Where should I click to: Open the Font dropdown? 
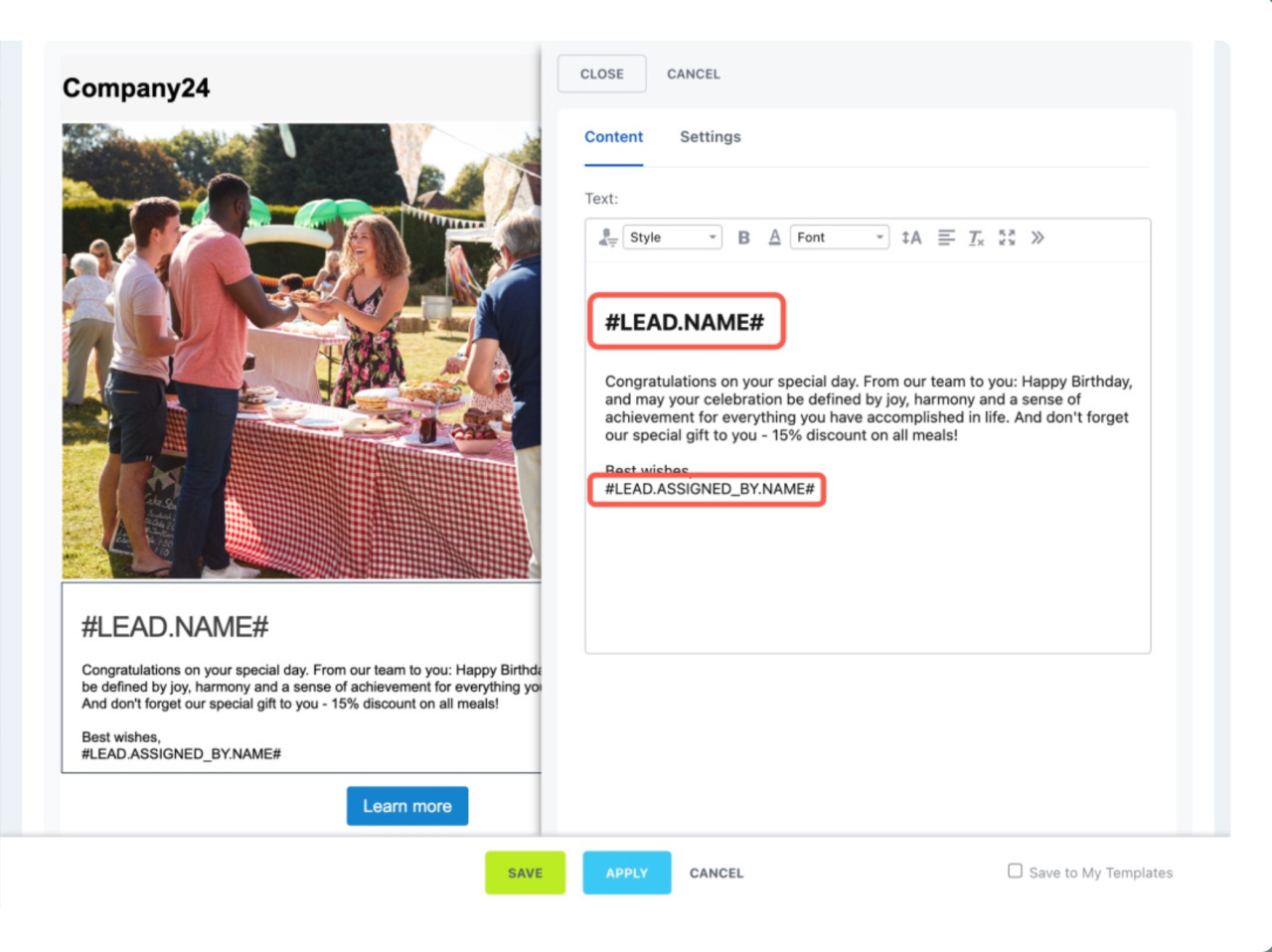pos(840,238)
